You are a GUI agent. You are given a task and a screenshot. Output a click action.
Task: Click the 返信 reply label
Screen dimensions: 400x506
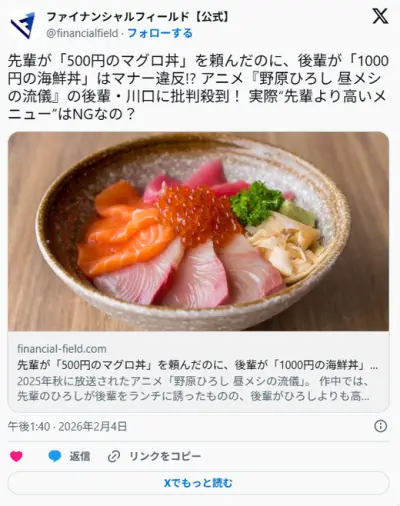click(x=80, y=456)
